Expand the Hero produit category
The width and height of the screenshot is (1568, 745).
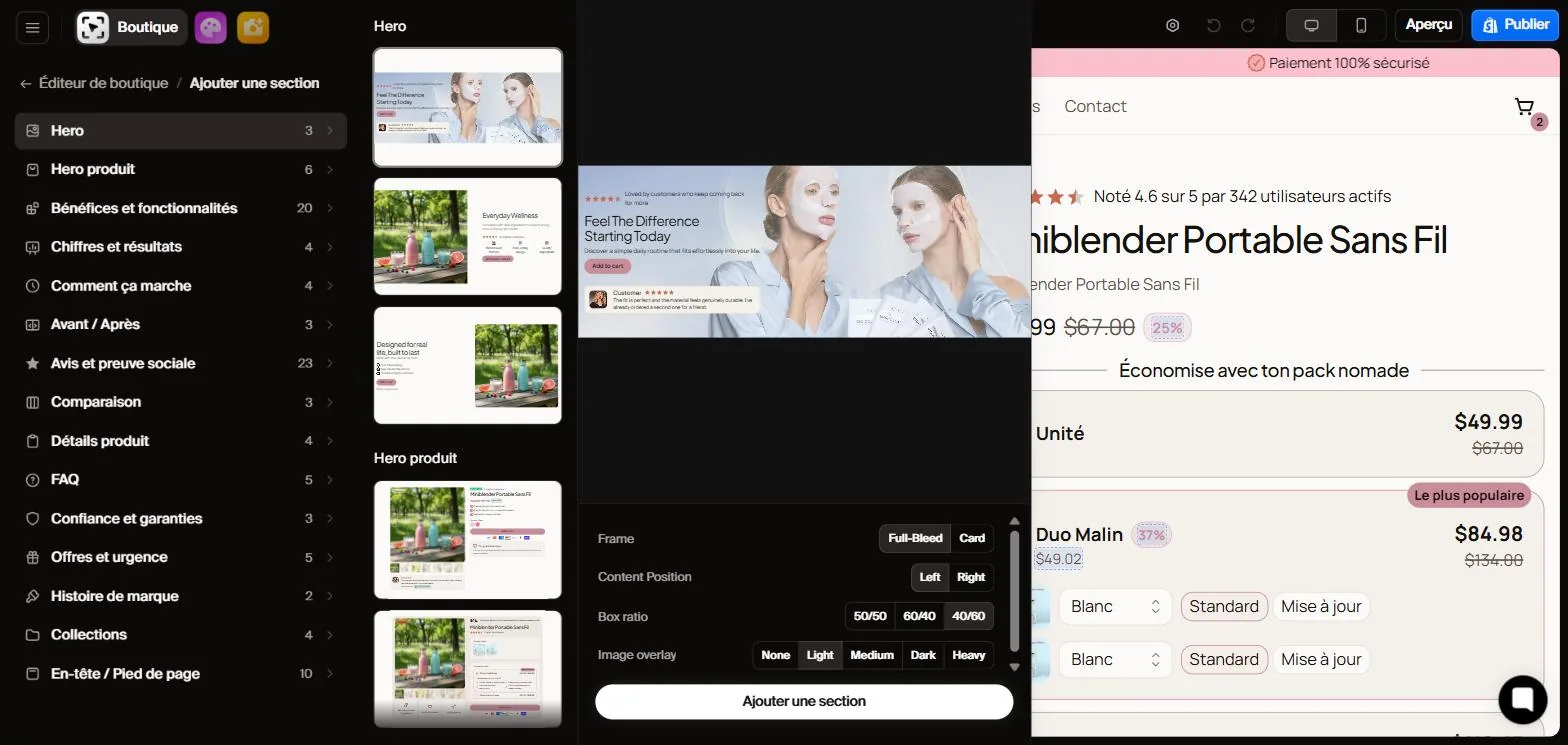(181, 170)
